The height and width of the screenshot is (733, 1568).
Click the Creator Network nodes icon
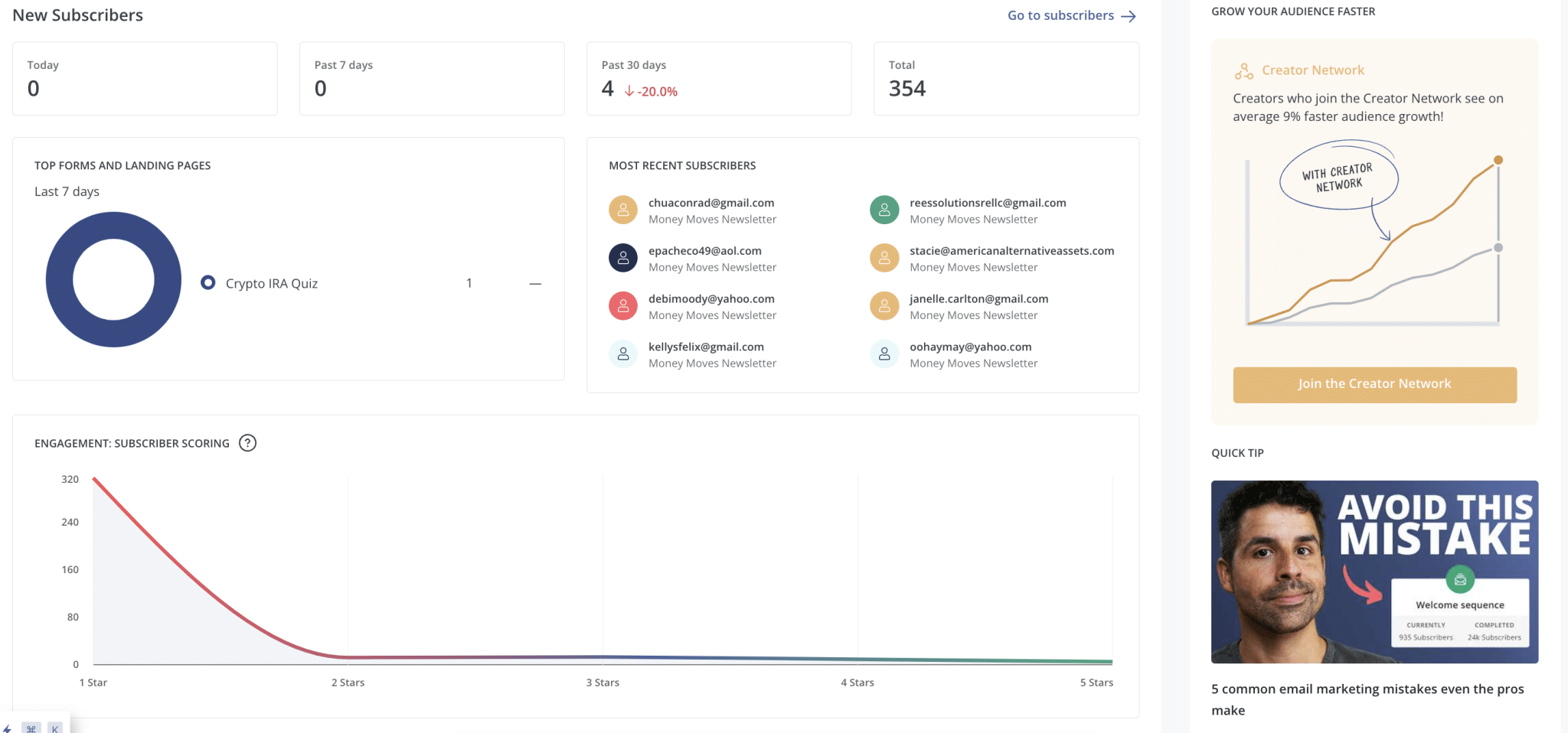1243,71
